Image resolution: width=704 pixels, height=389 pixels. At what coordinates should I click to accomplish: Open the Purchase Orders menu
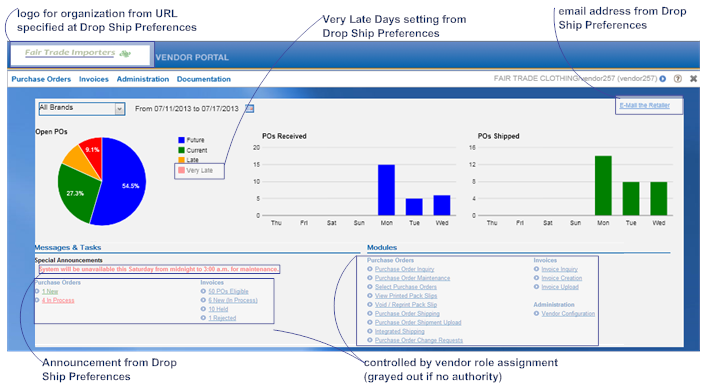coord(41,79)
